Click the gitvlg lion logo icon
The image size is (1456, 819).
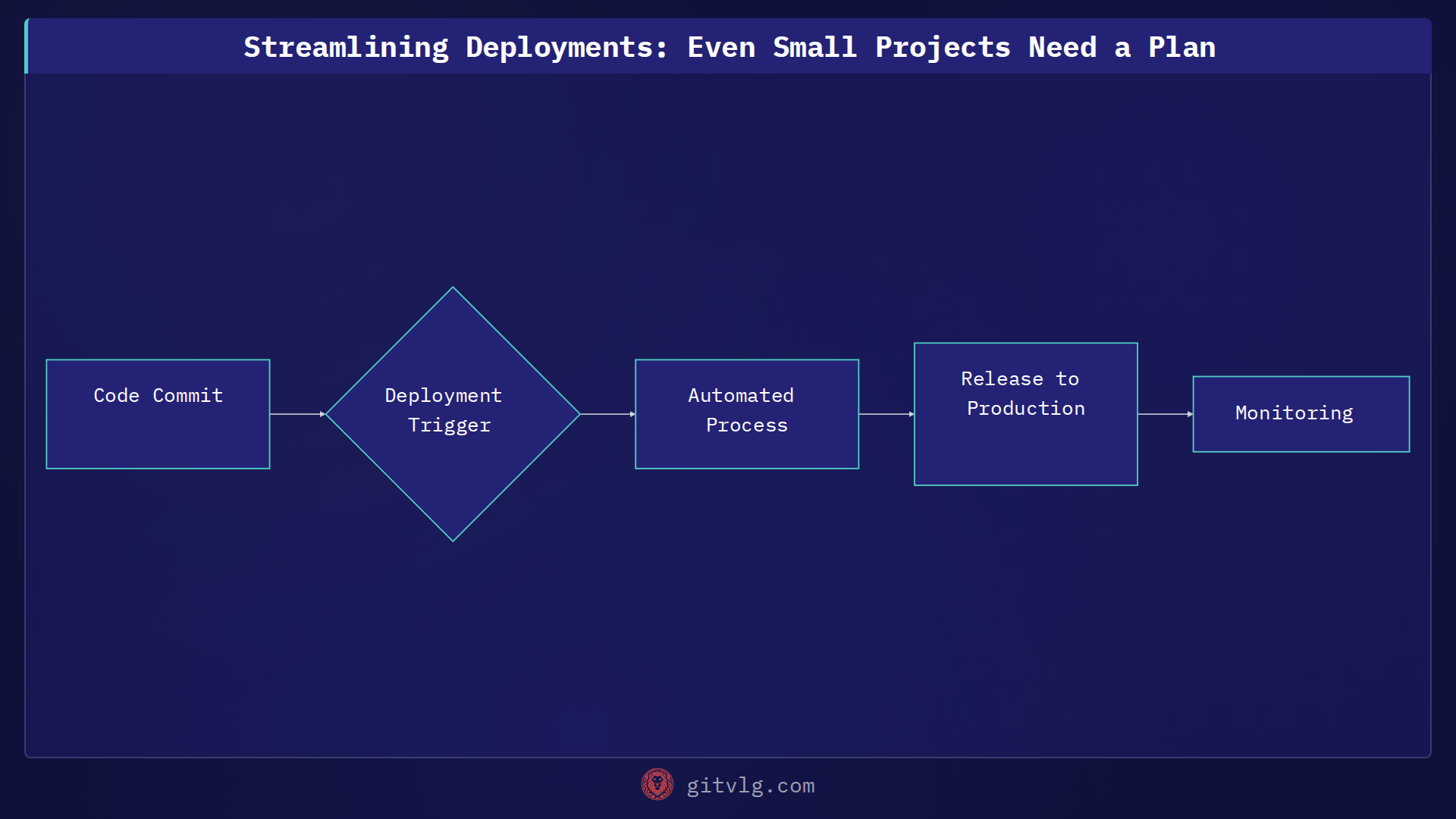point(657,785)
